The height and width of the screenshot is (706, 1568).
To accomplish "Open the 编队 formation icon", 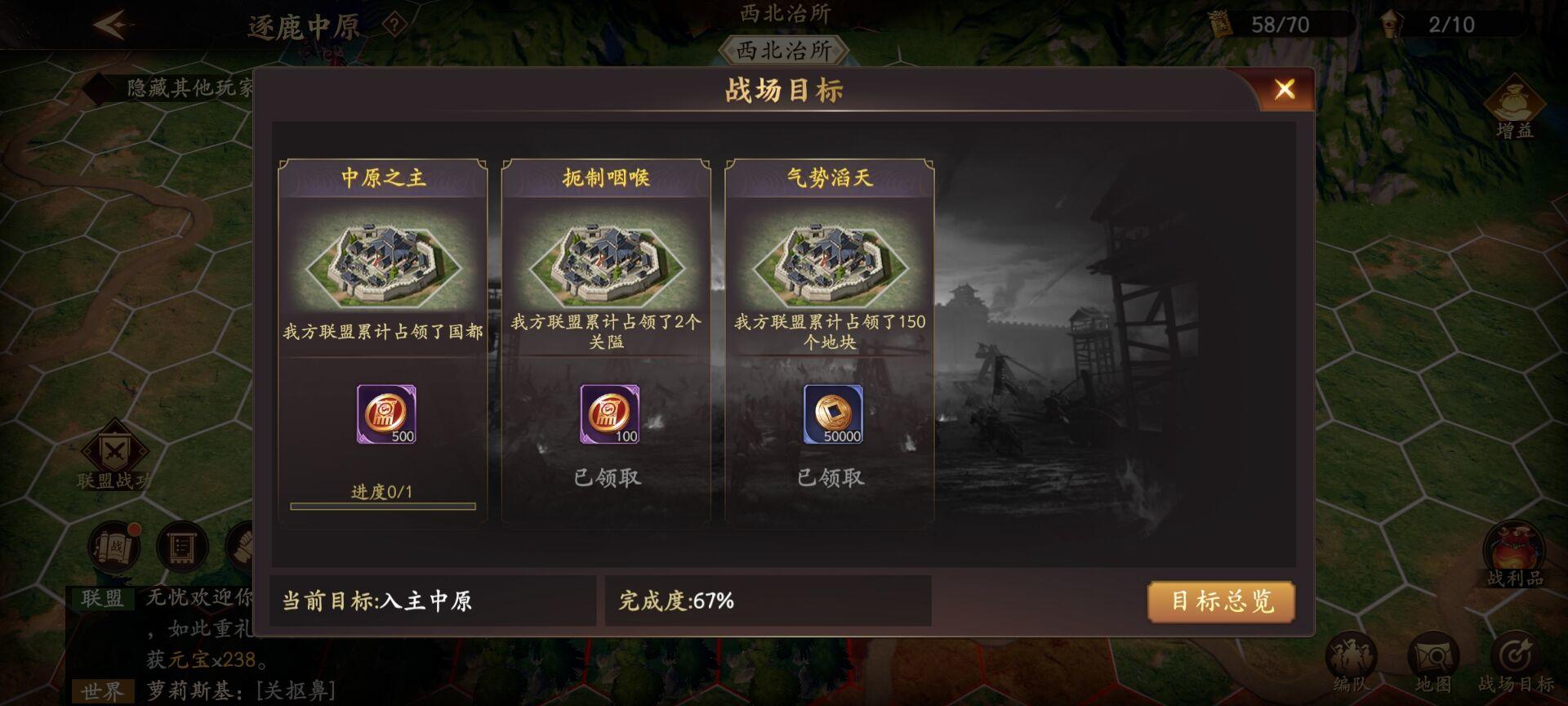I will point(1352,663).
